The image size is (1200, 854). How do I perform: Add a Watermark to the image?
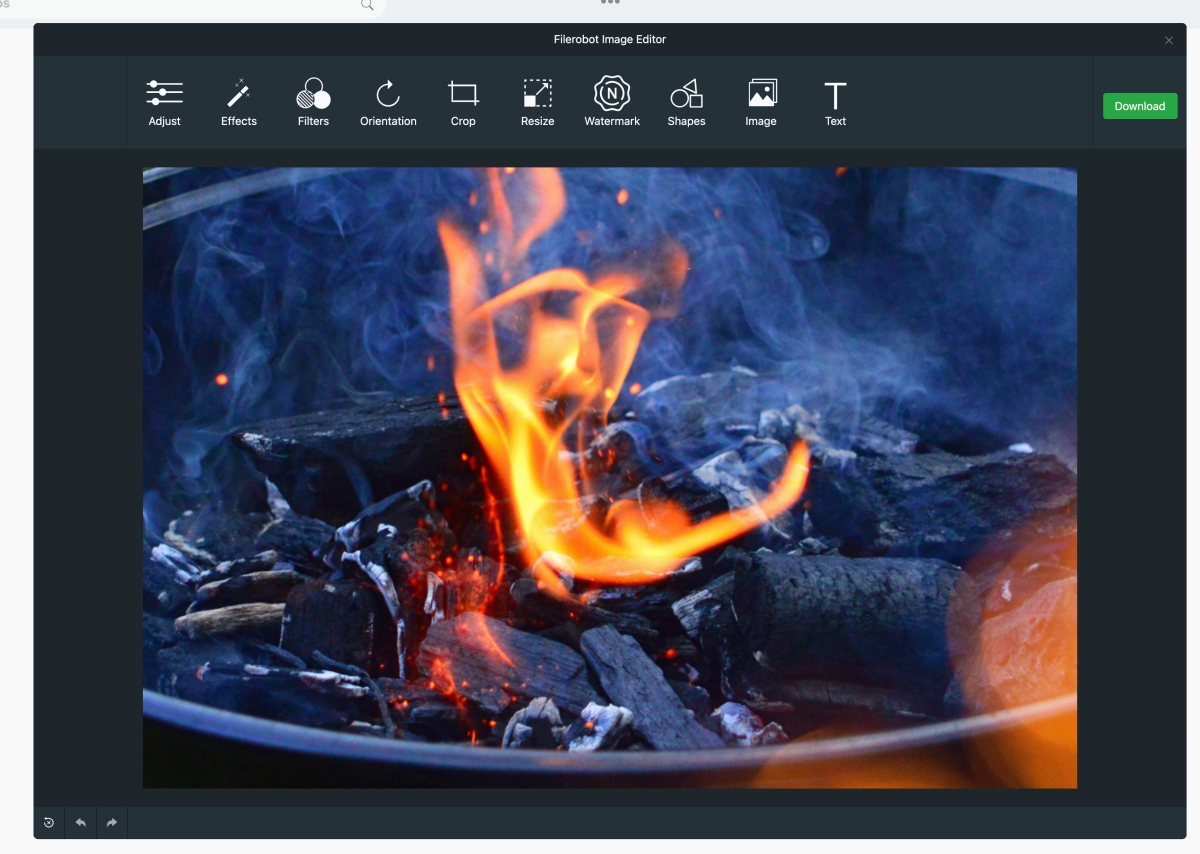(612, 103)
